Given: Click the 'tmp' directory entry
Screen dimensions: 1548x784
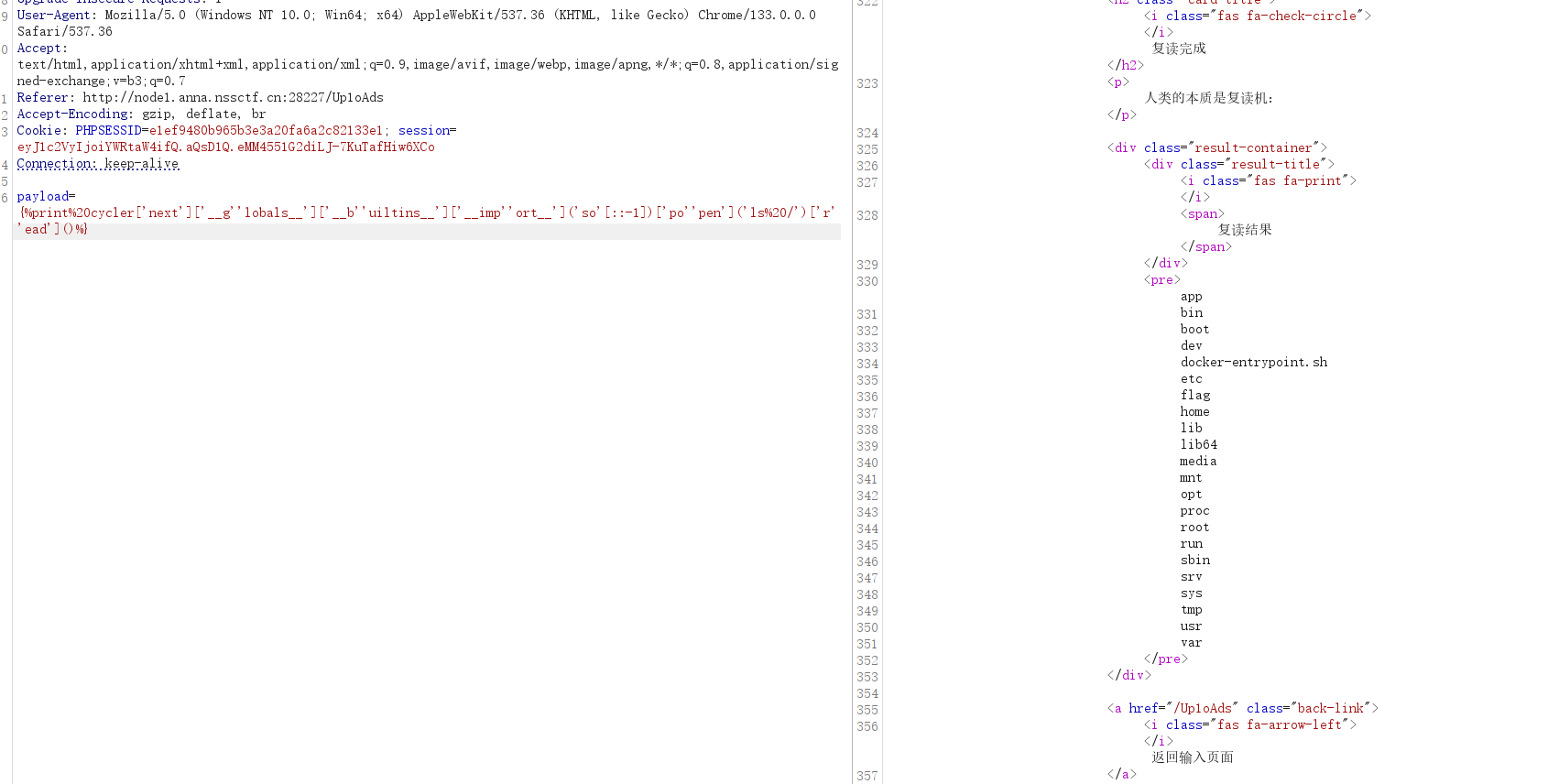Looking at the screenshot, I should coord(1191,609).
